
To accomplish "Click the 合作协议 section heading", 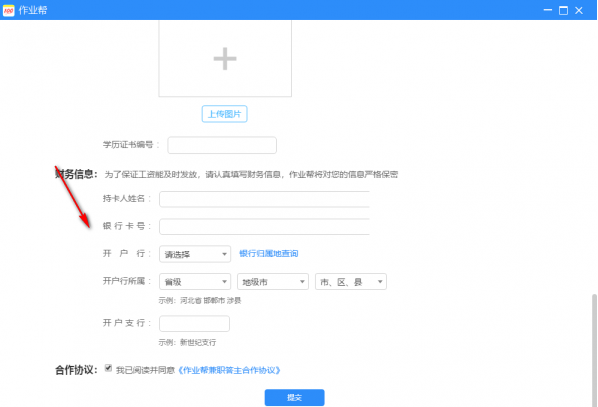I will pos(76,370).
